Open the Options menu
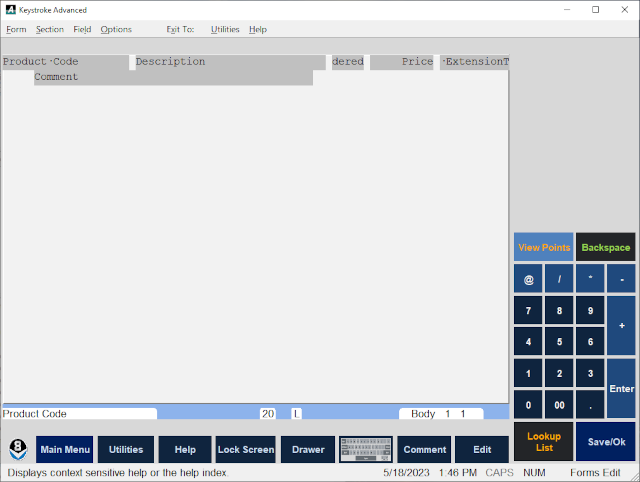The height and width of the screenshot is (482, 640). tap(116, 29)
